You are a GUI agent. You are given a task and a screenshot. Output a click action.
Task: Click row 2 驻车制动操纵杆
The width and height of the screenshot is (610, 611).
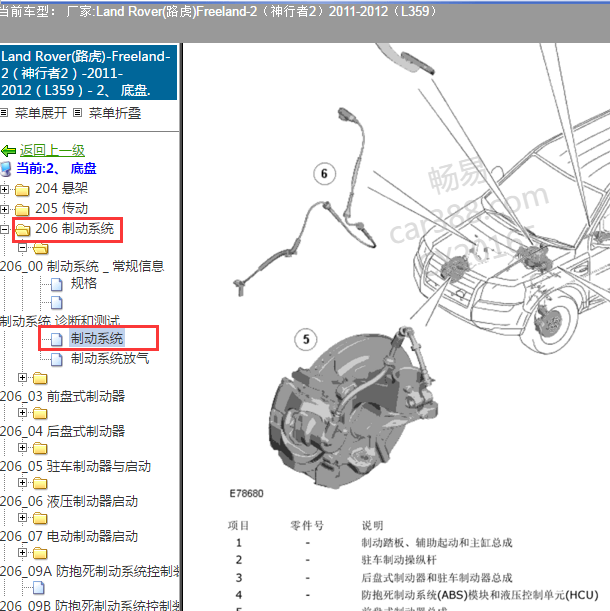coord(399,560)
